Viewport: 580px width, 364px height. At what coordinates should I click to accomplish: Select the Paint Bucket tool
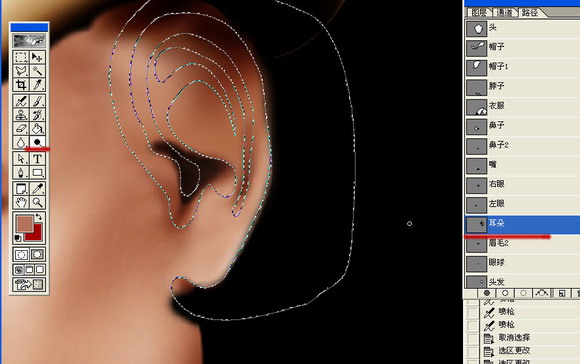[x=37, y=128]
